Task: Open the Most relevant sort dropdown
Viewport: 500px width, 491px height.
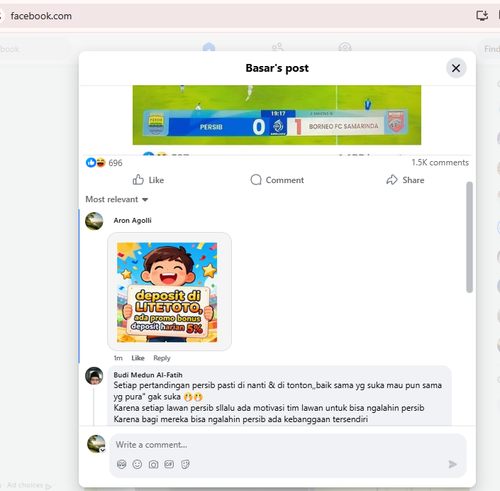Action: pyautogui.click(x=117, y=199)
